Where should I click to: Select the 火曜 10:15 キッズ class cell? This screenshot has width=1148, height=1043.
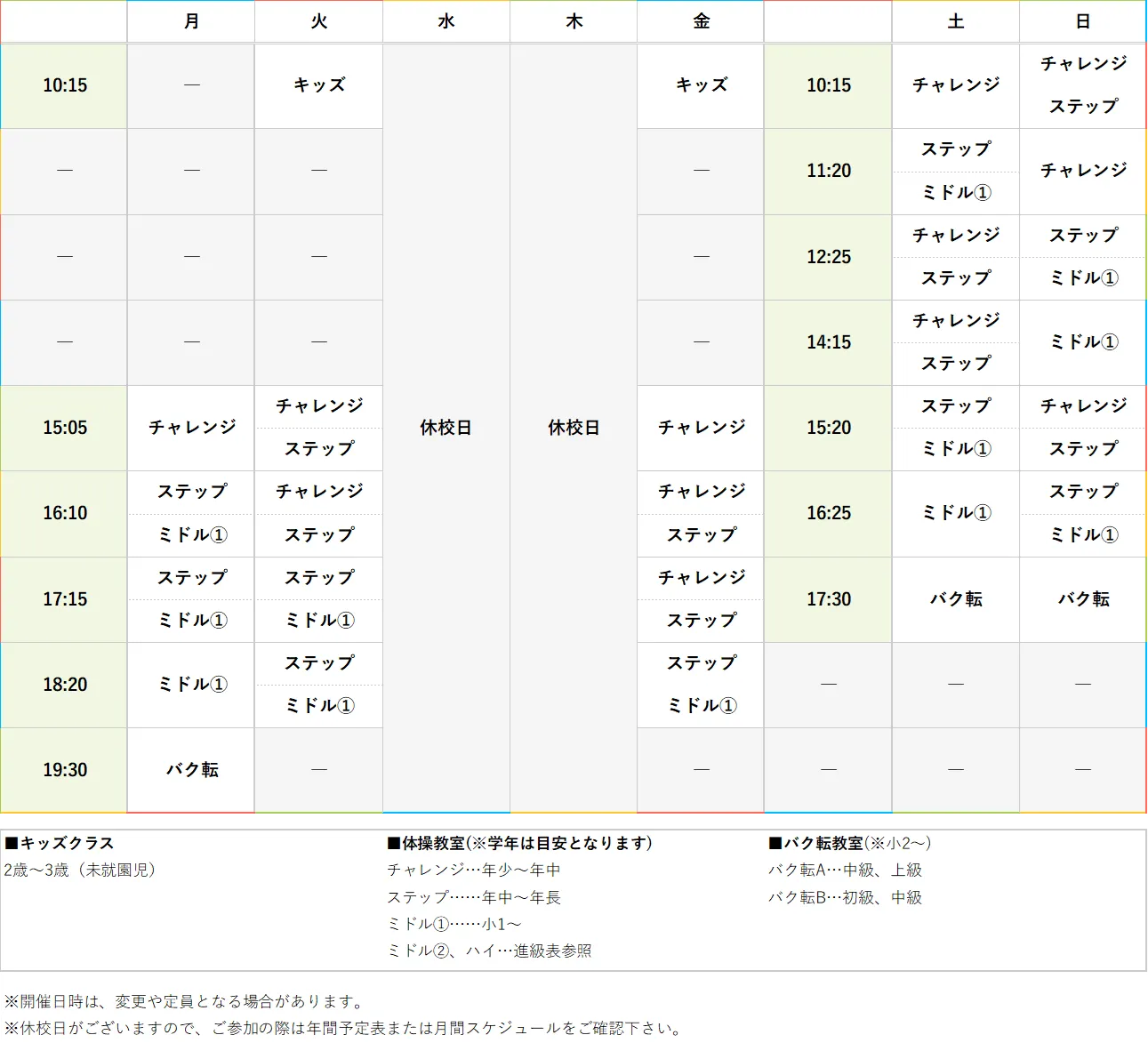pos(318,86)
